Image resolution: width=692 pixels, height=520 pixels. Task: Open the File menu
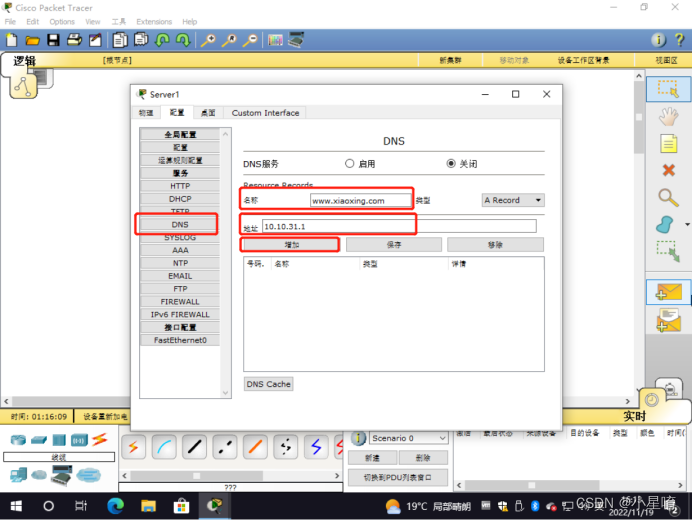point(10,22)
